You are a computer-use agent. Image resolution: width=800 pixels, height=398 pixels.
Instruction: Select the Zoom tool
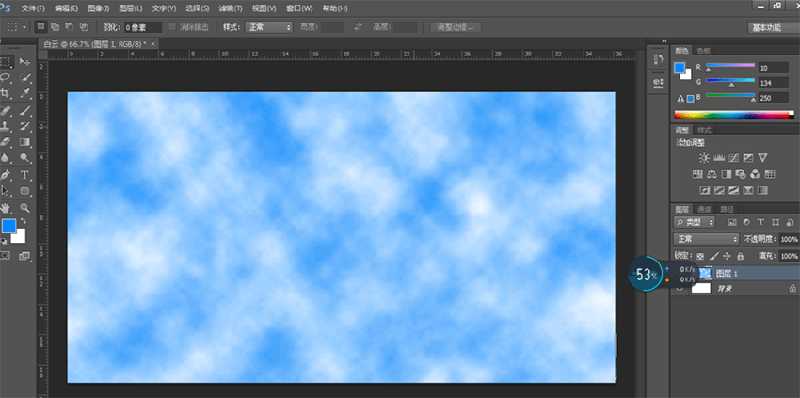[25, 208]
